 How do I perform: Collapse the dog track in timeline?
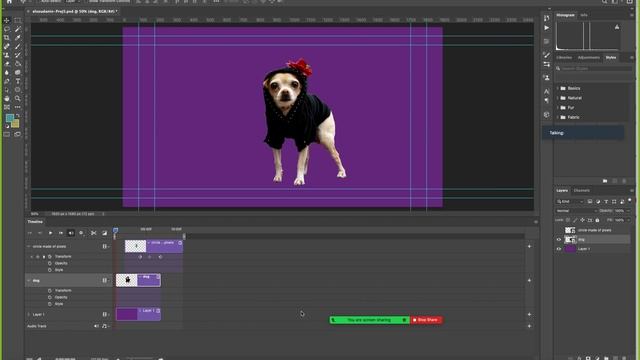(29, 280)
